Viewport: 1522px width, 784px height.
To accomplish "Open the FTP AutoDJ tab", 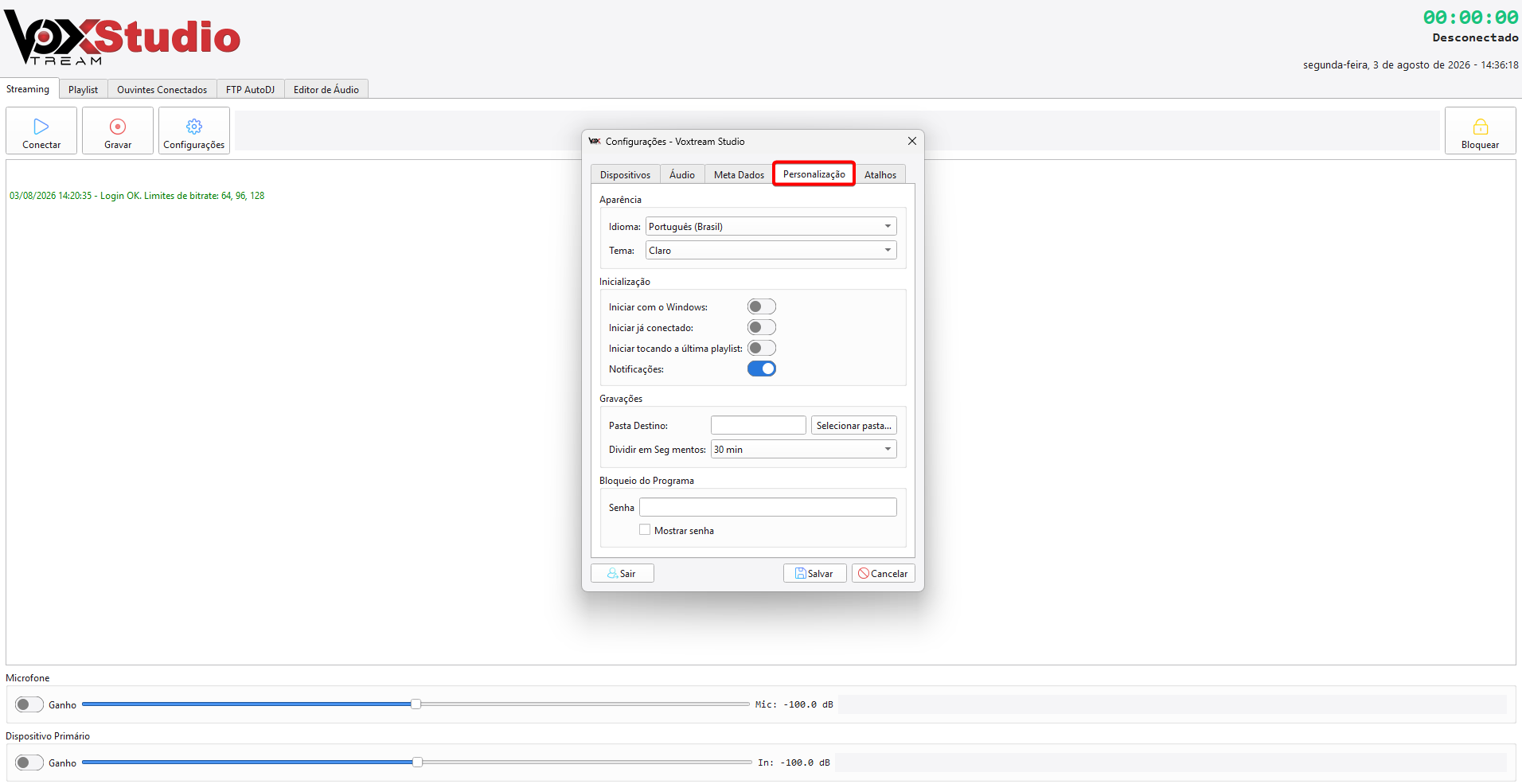I will click(x=250, y=89).
